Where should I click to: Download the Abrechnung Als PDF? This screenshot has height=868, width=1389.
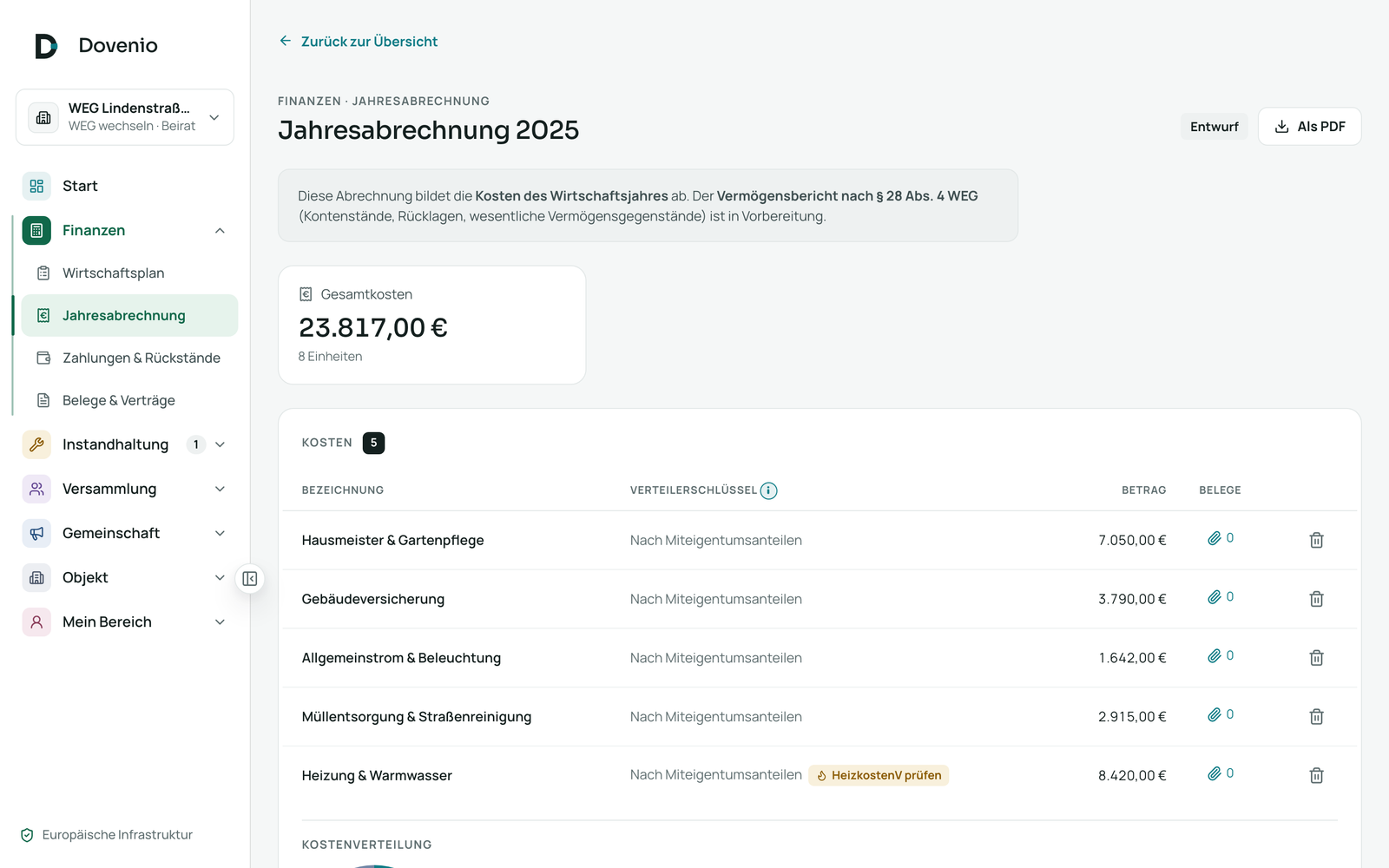pos(1309,127)
